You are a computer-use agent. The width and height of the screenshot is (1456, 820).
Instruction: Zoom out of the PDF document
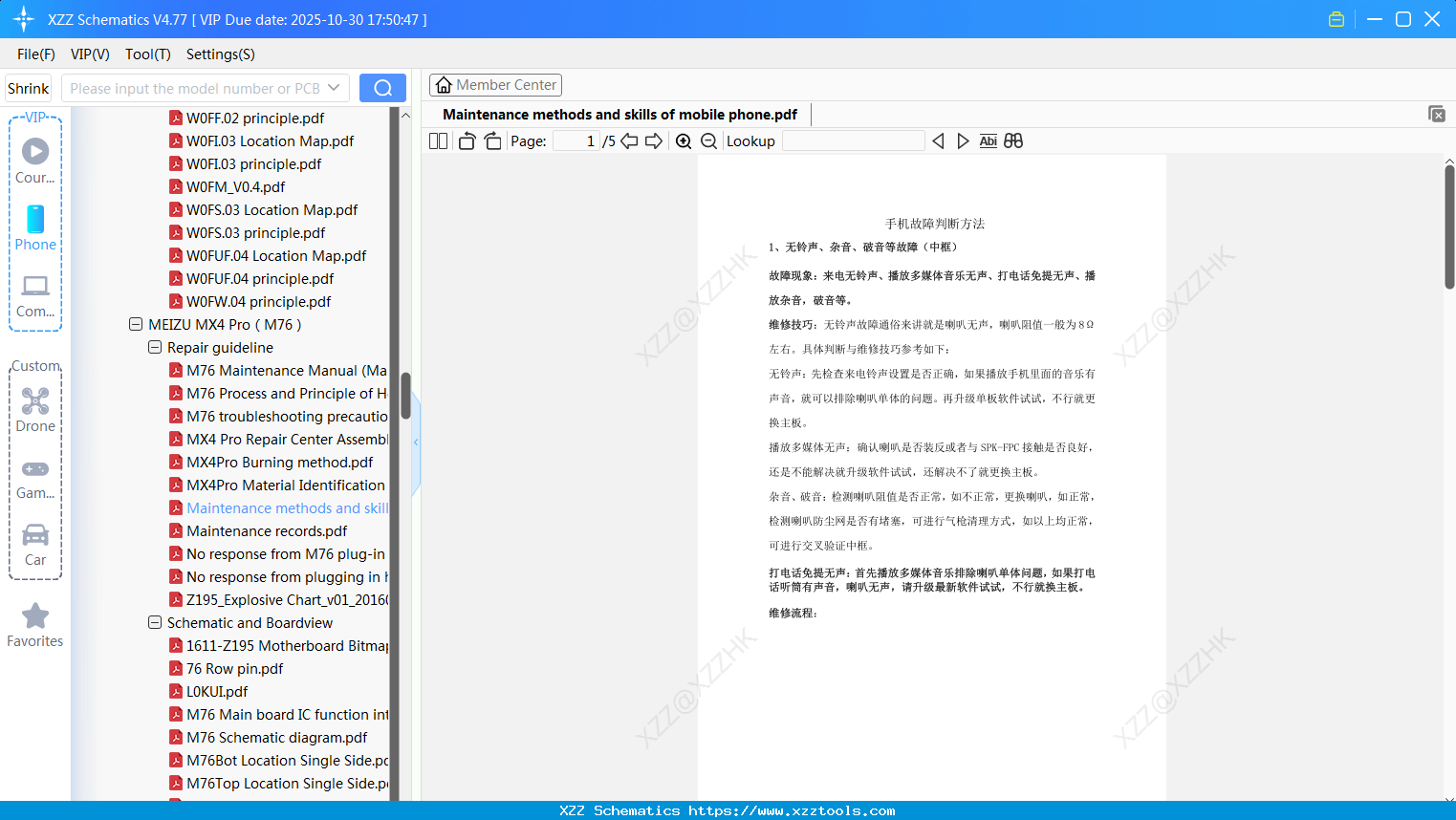tap(707, 140)
